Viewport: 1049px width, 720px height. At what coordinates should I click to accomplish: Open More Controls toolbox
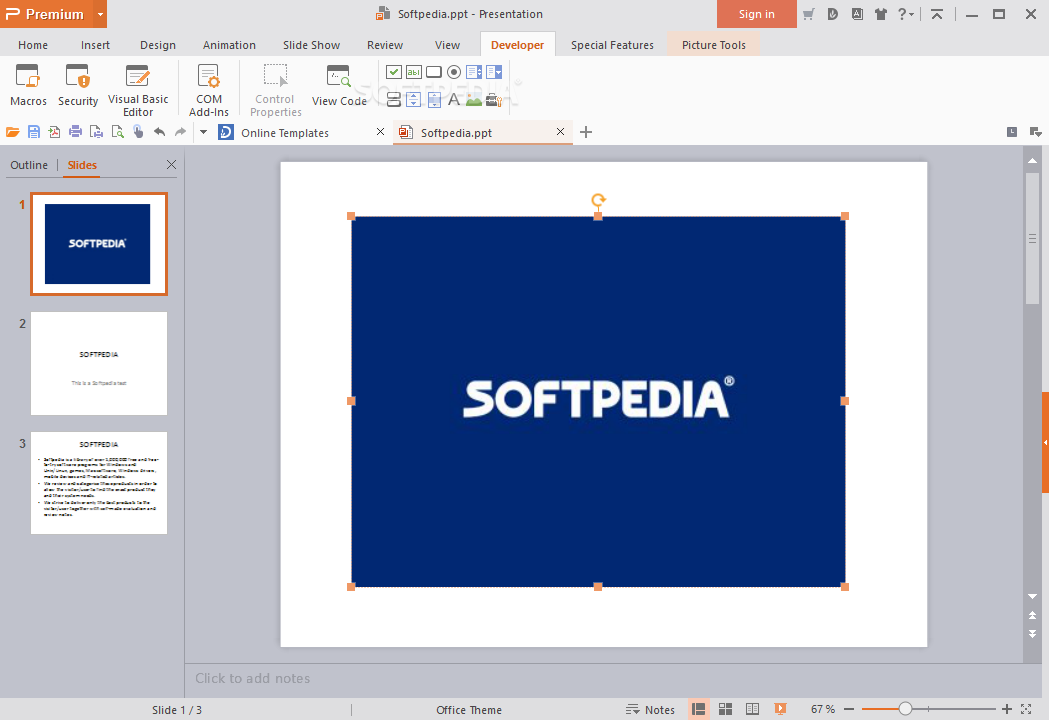(494, 100)
